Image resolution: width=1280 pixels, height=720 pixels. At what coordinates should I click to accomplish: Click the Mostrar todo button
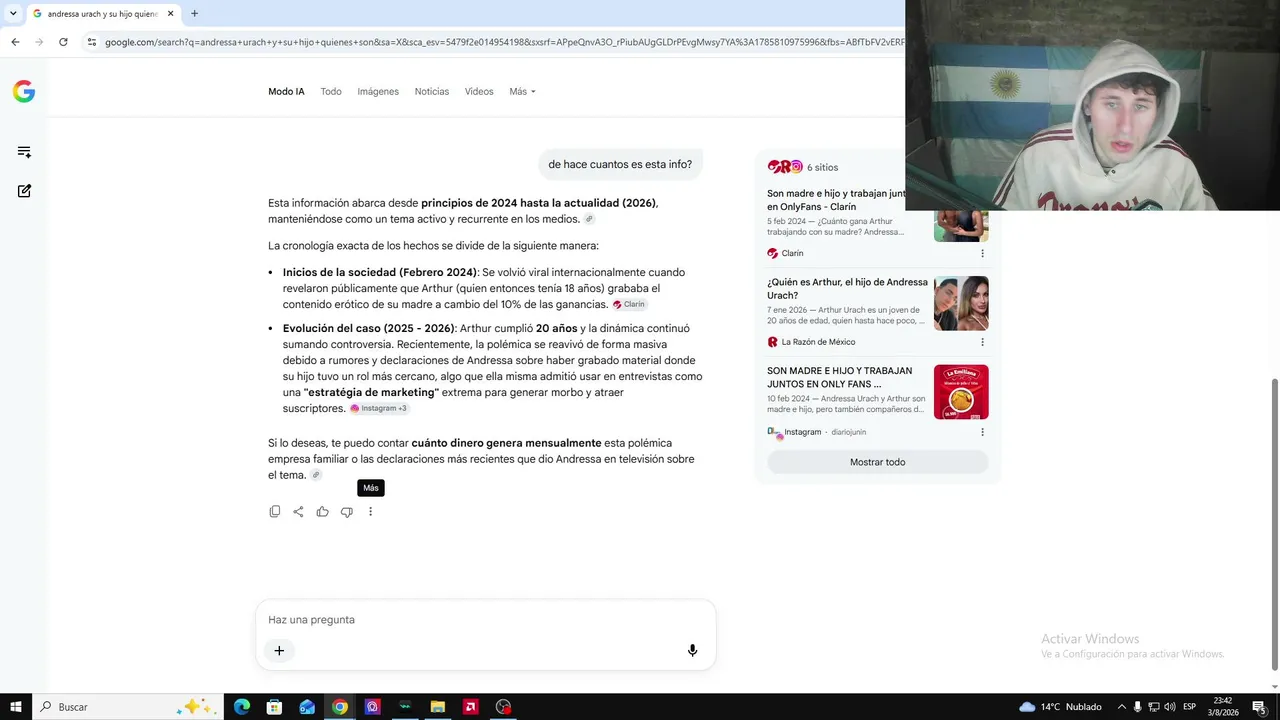coord(877,462)
